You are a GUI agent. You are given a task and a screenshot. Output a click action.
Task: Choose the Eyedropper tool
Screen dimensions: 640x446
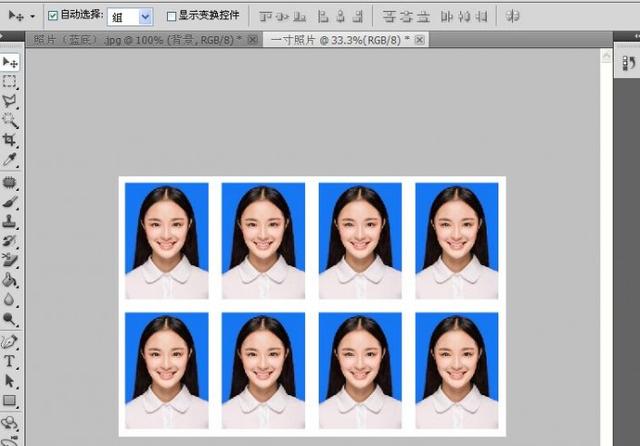(10, 160)
